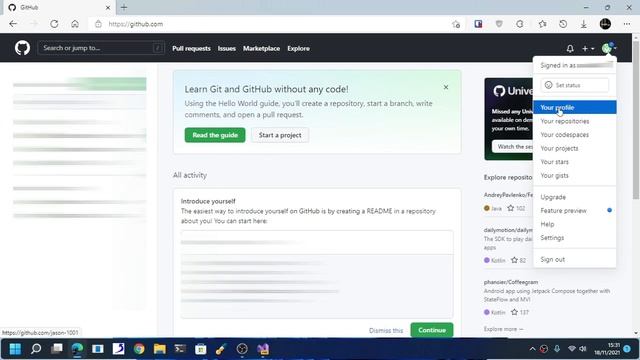The image size is (640, 360).
Task: Select Your projects menu item
Action: click(574, 148)
